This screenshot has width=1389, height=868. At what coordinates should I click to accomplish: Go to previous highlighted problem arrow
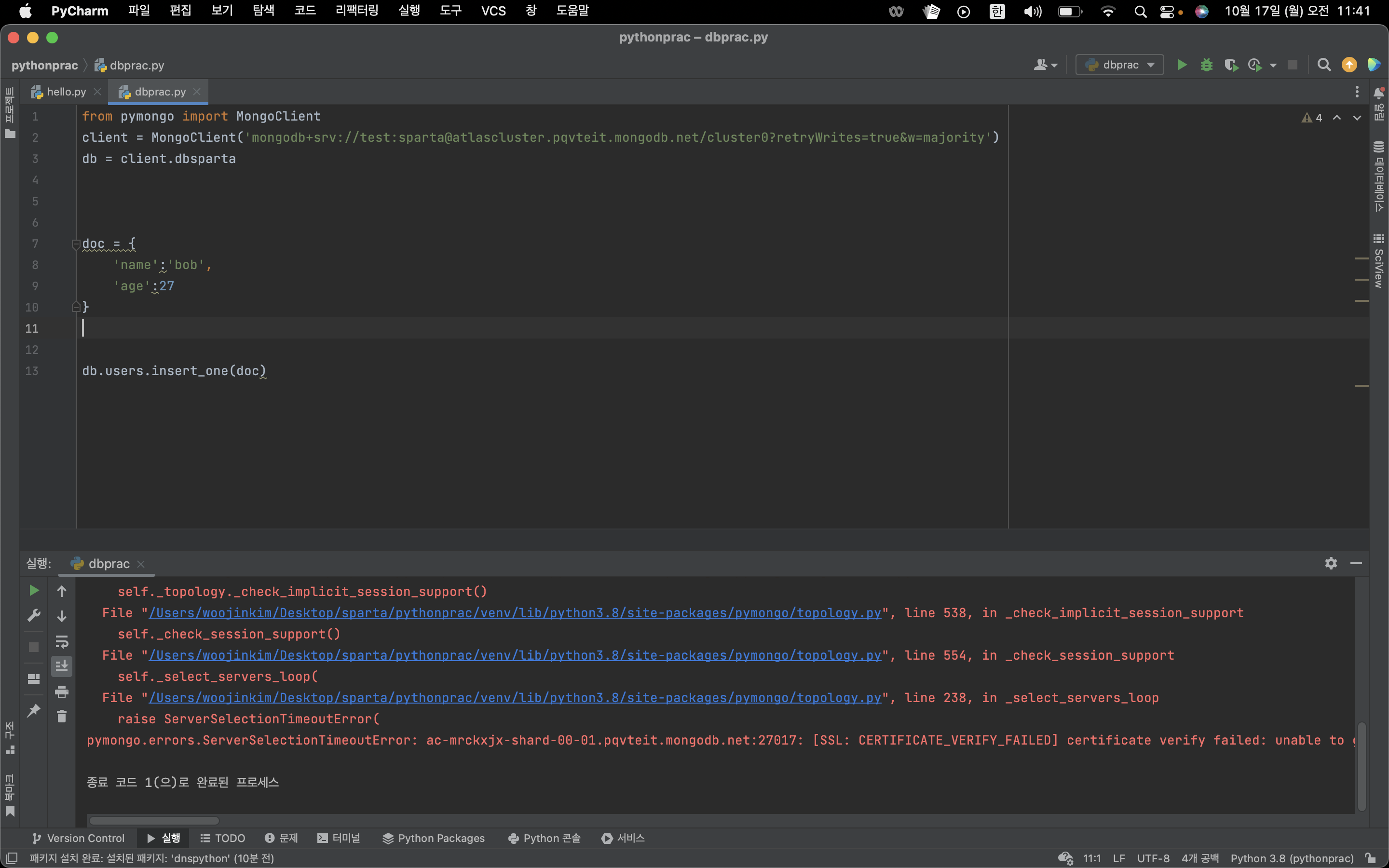pyautogui.click(x=1337, y=118)
